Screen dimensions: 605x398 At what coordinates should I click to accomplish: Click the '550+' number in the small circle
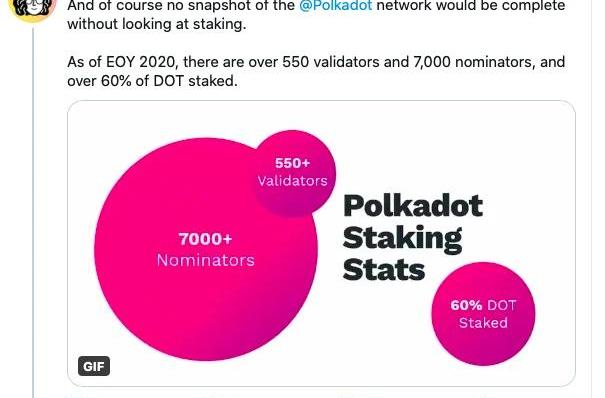point(292,163)
